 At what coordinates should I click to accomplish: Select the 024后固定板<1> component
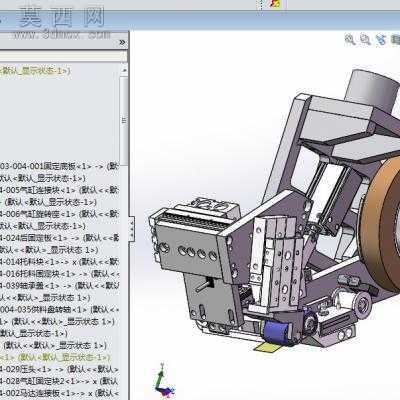click(59, 238)
